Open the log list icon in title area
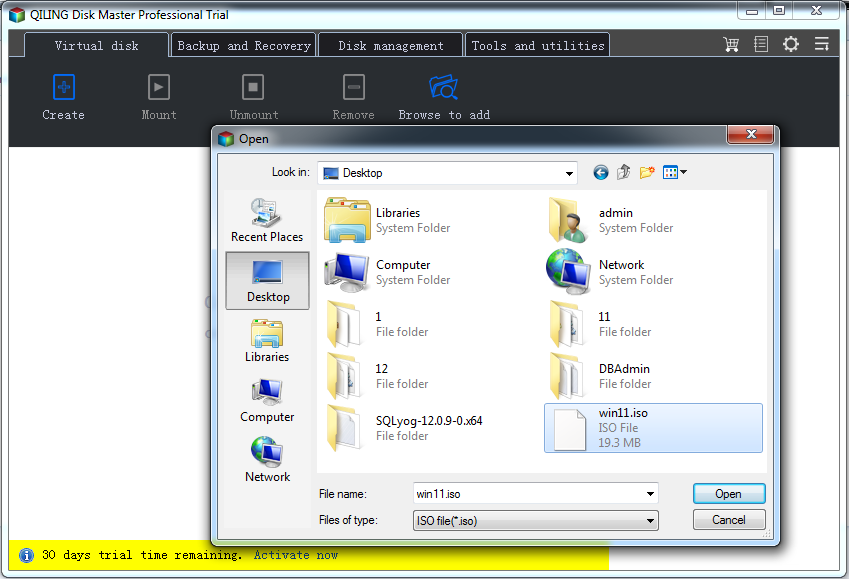849x579 pixels. coord(761,44)
